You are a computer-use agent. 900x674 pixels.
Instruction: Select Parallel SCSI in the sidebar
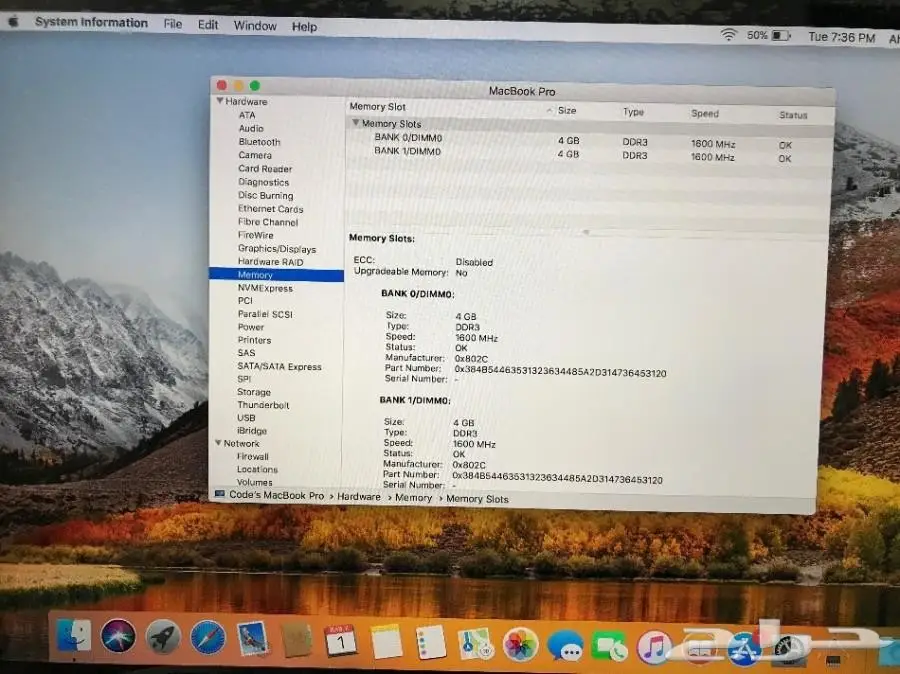pyautogui.click(x=265, y=314)
